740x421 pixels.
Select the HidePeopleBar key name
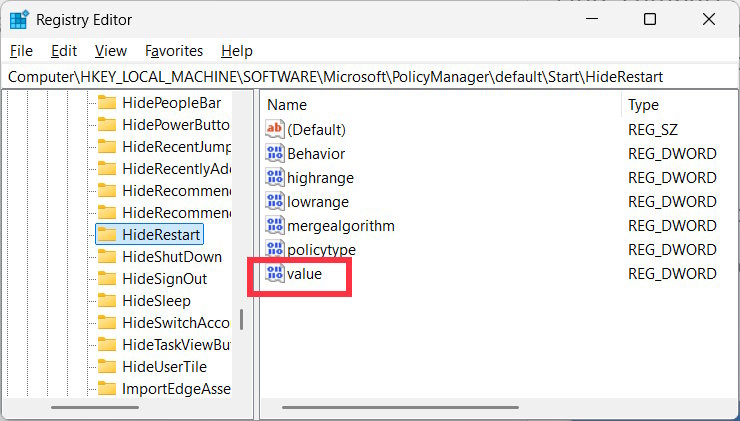click(171, 103)
